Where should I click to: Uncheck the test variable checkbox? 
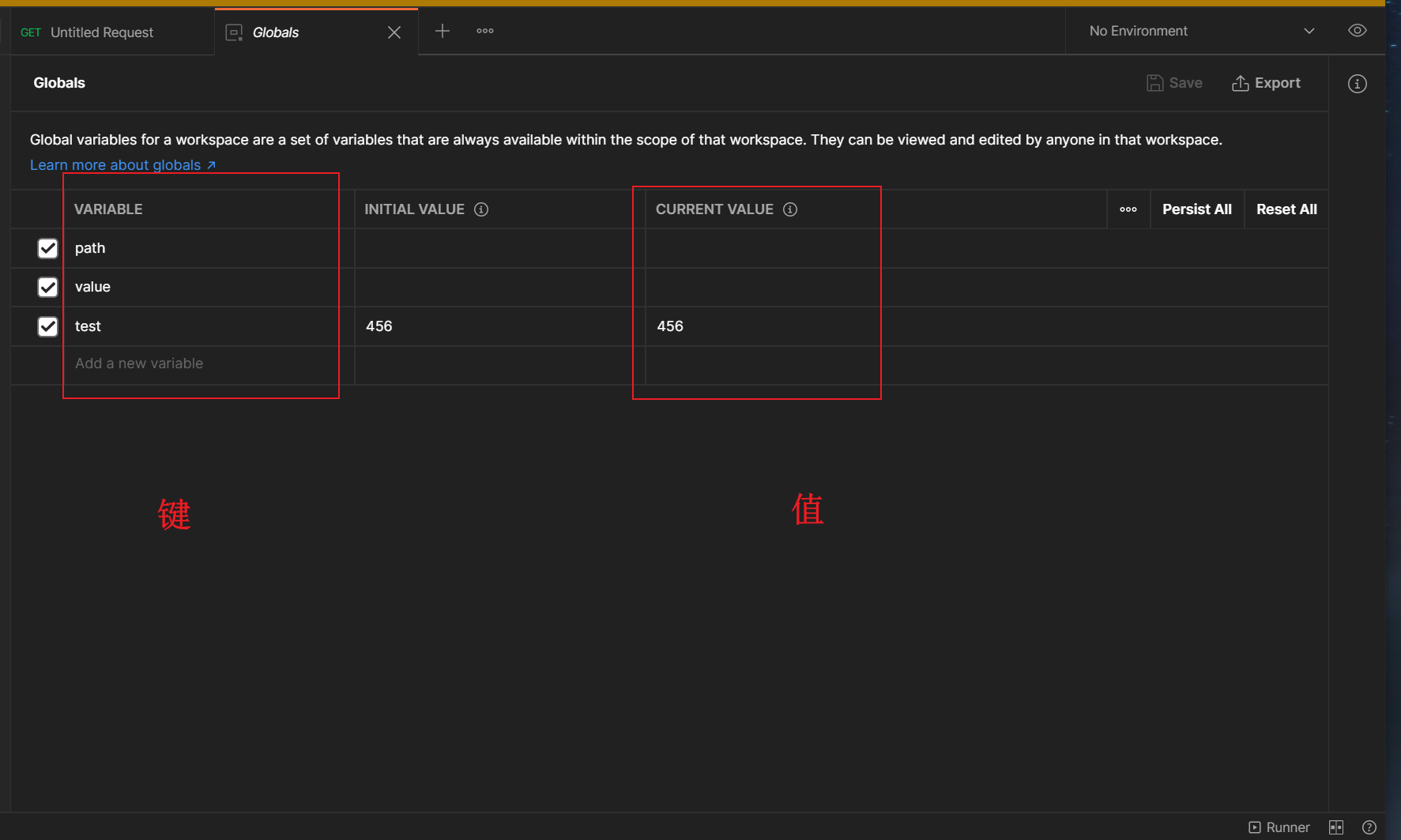(47, 326)
